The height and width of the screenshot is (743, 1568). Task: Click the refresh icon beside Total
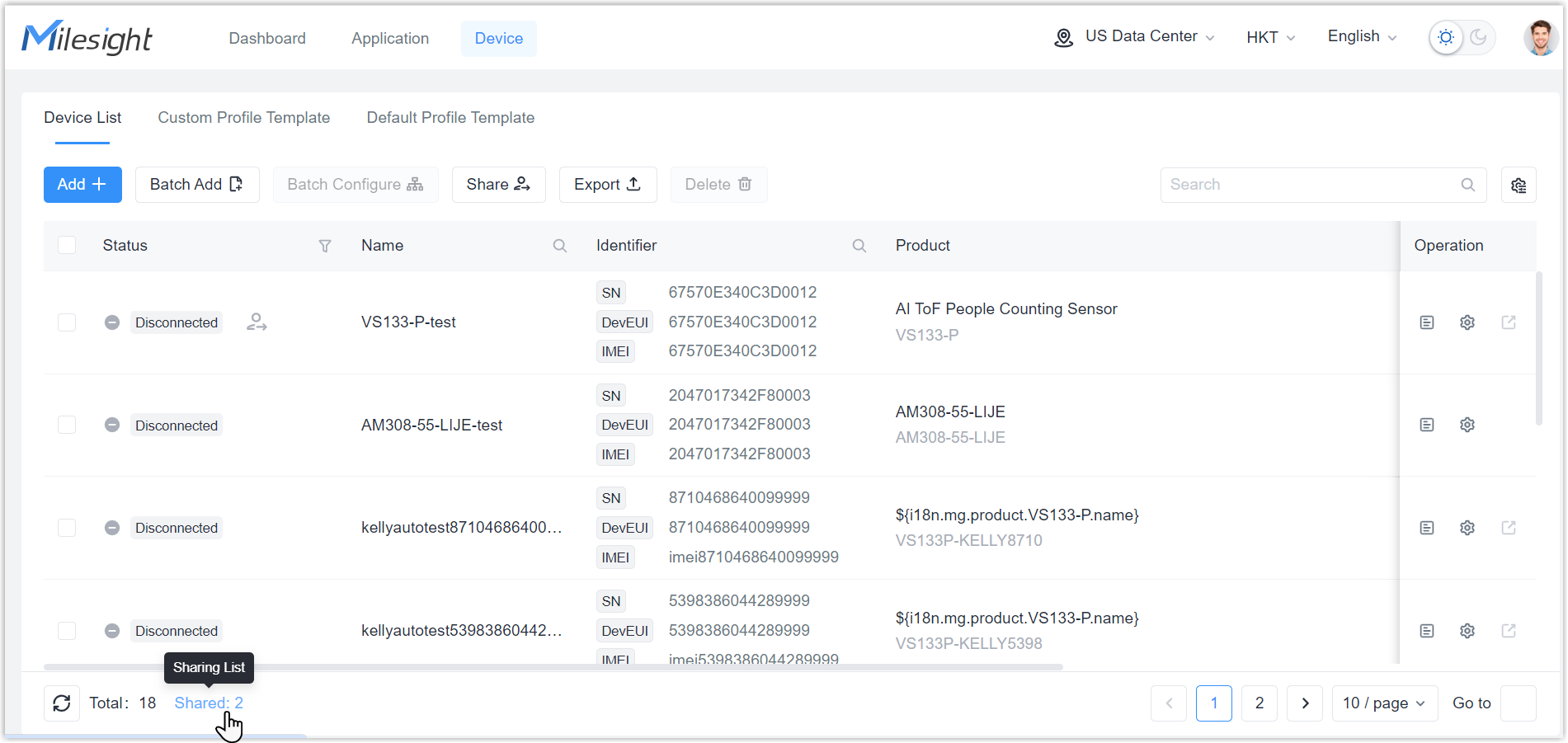(x=62, y=703)
